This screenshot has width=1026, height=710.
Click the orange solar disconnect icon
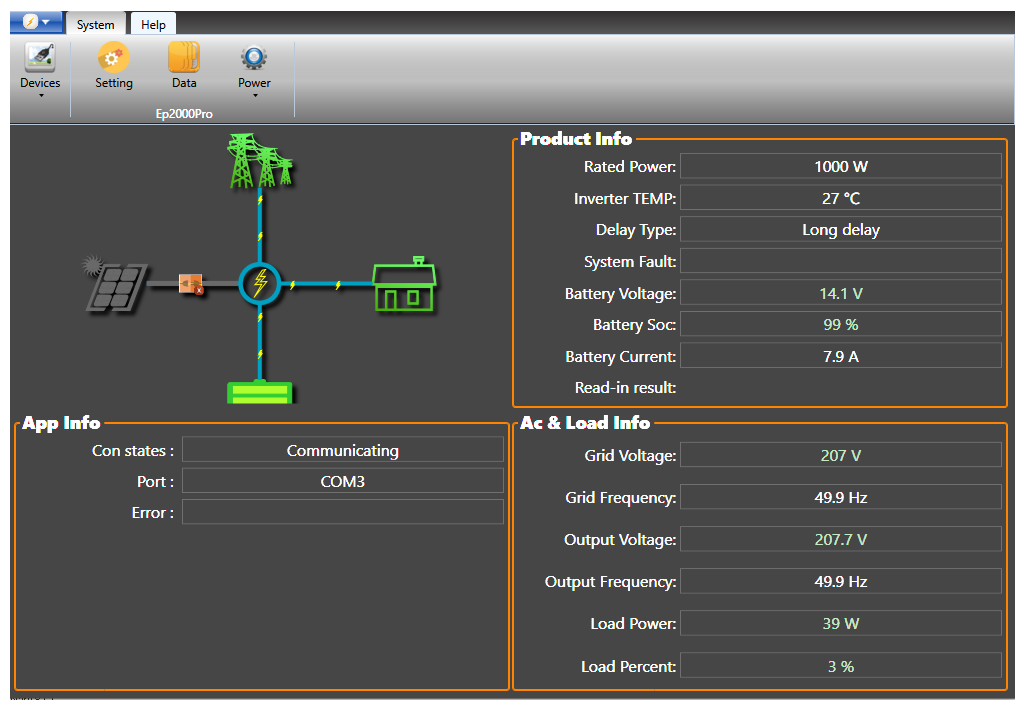[190, 284]
